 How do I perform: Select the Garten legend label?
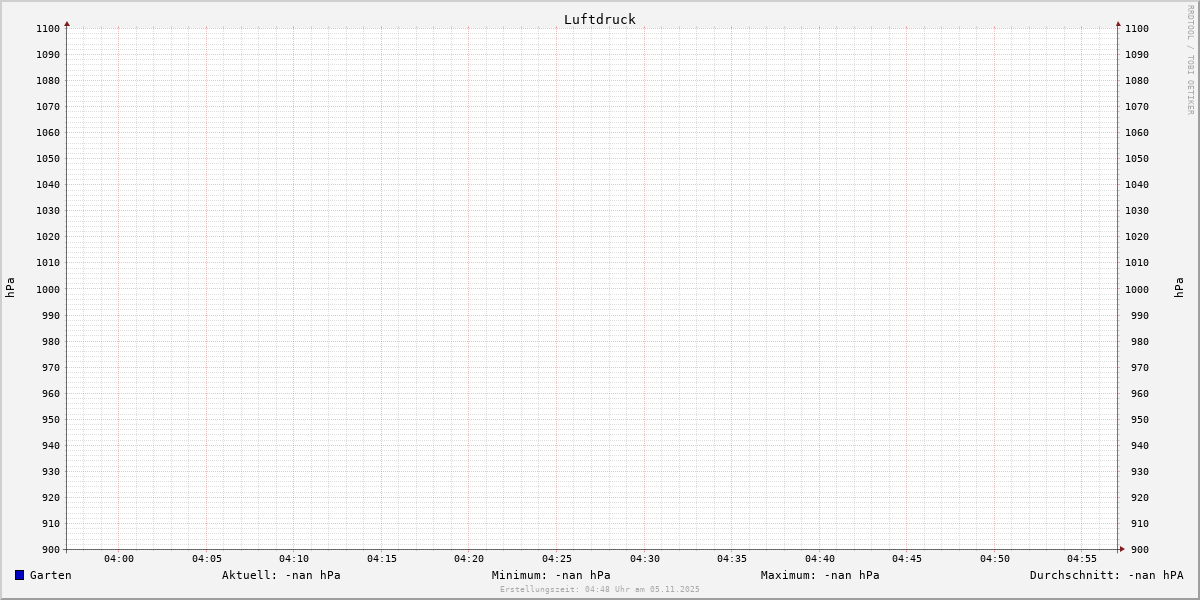coord(50,575)
